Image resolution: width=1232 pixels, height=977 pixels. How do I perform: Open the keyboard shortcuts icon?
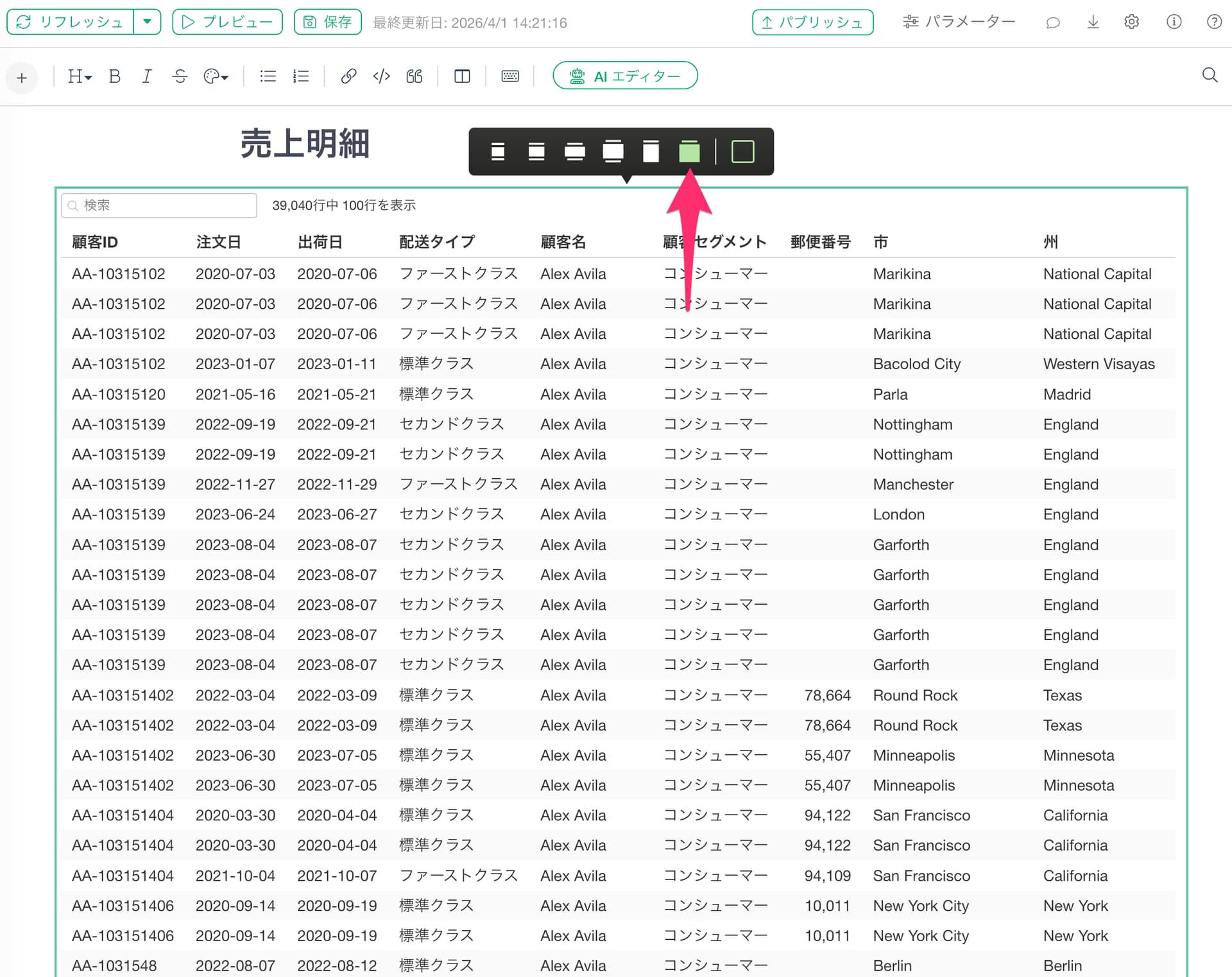pyautogui.click(x=510, y=76)
